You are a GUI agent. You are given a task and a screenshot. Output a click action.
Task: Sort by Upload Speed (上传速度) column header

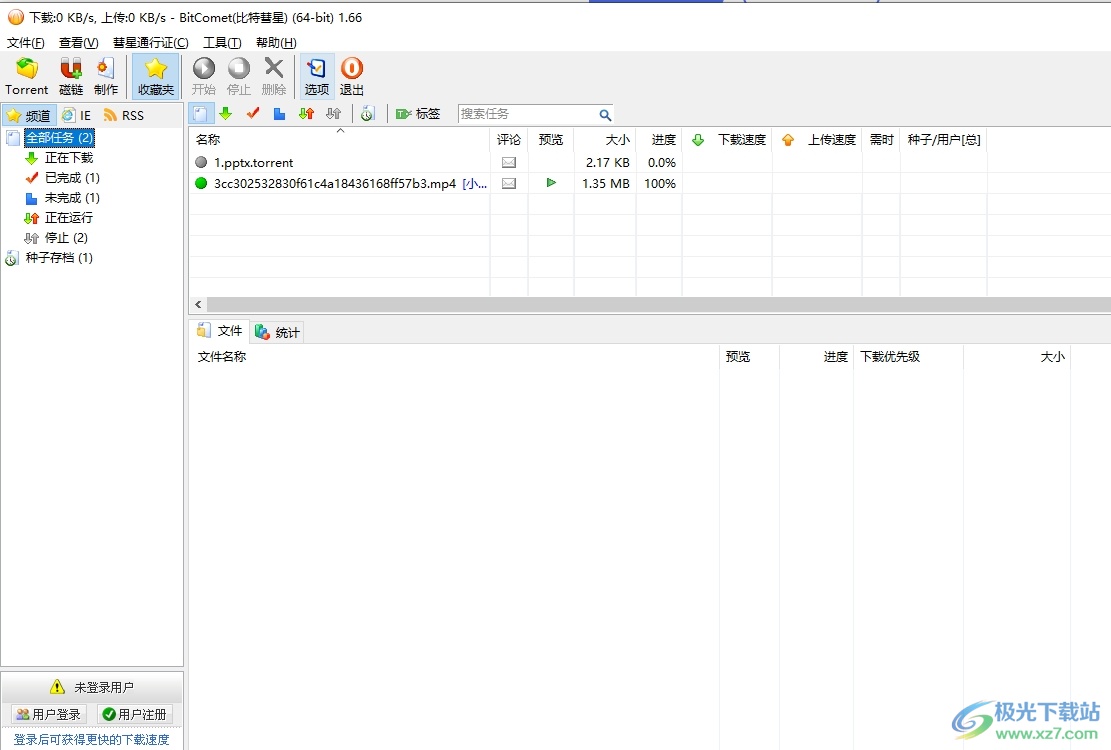coord(817,140)
